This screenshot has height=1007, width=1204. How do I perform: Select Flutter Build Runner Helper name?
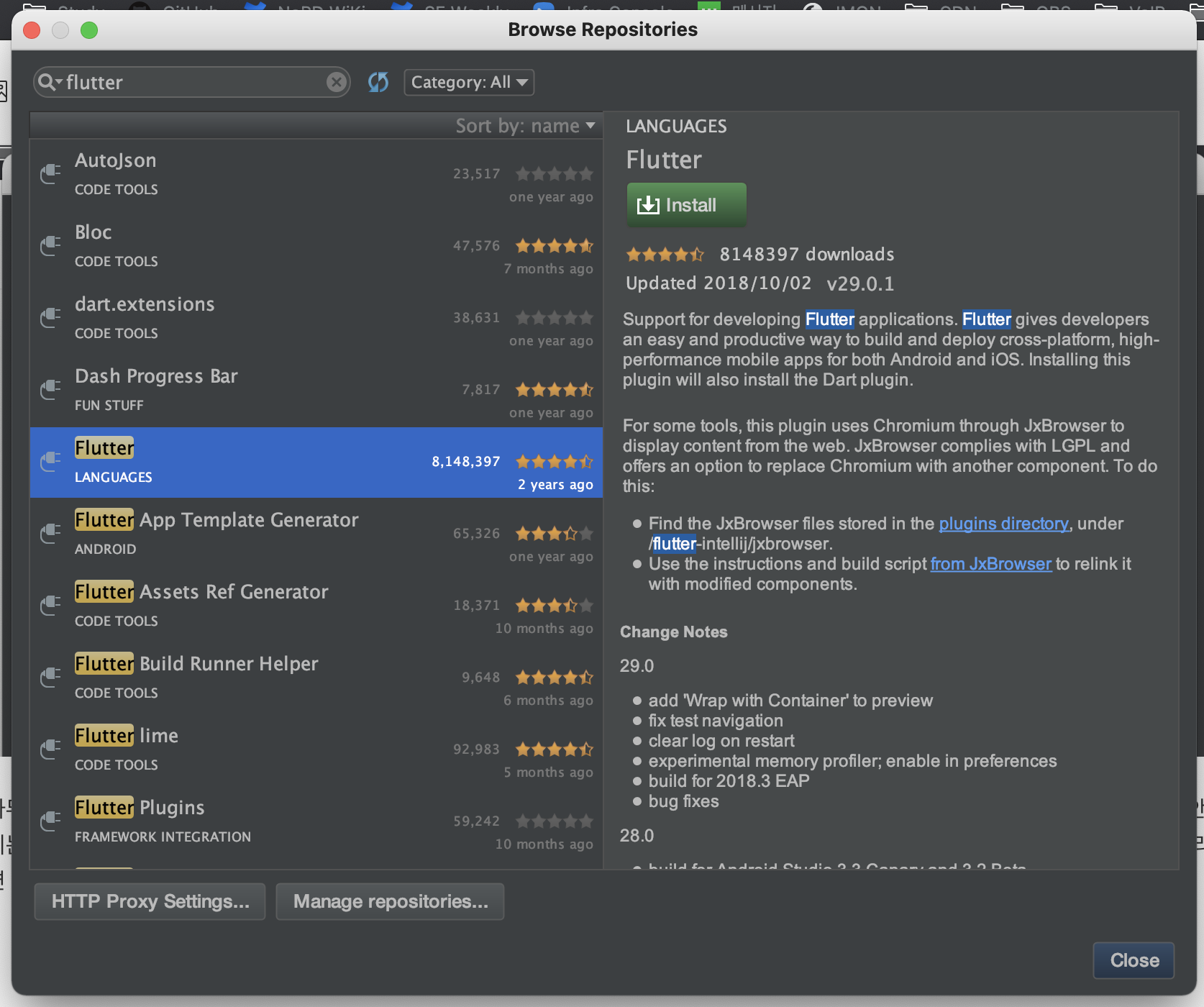(196, 664)
